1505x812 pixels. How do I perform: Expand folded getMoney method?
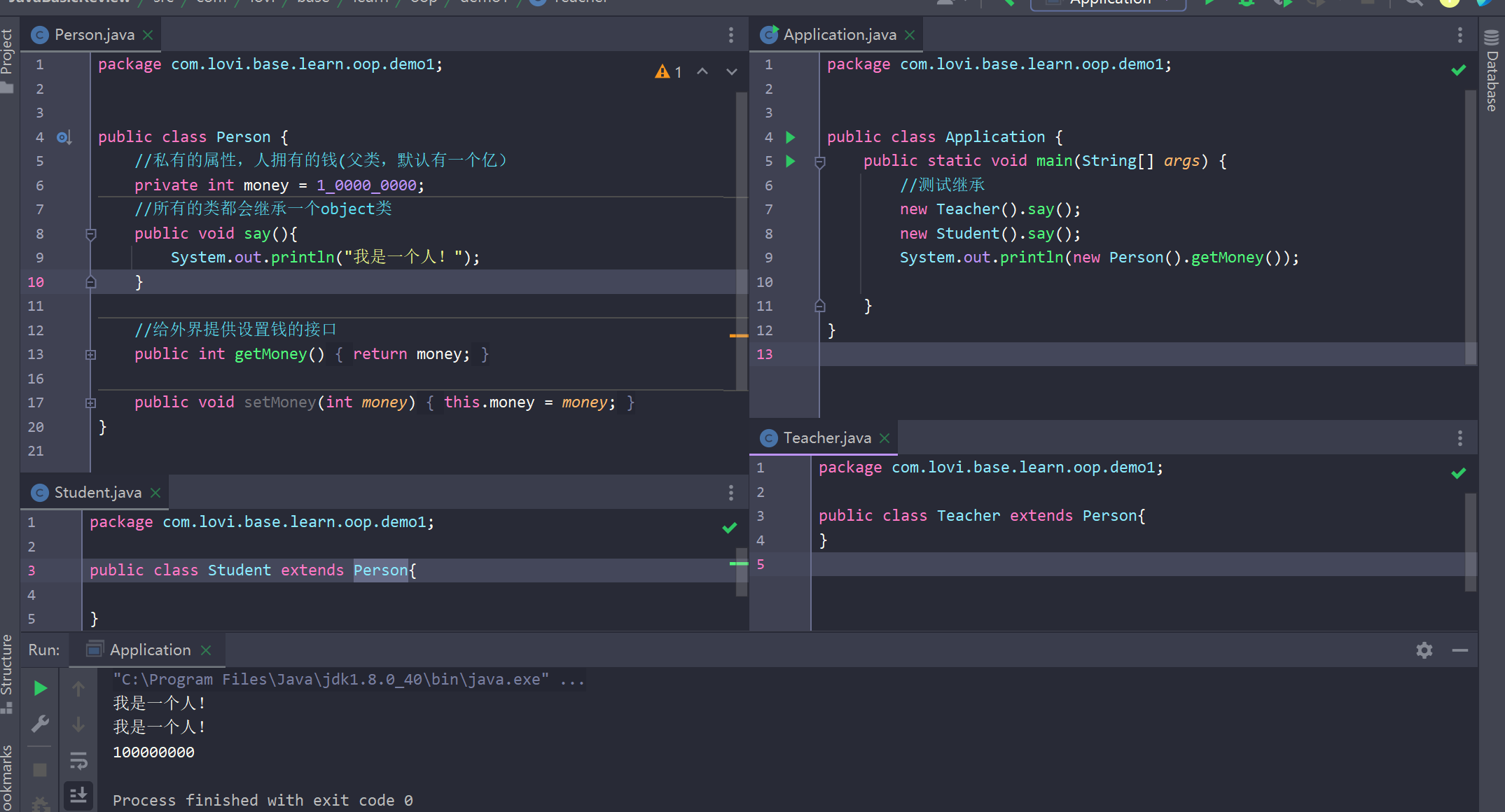(x=90, y=355)
